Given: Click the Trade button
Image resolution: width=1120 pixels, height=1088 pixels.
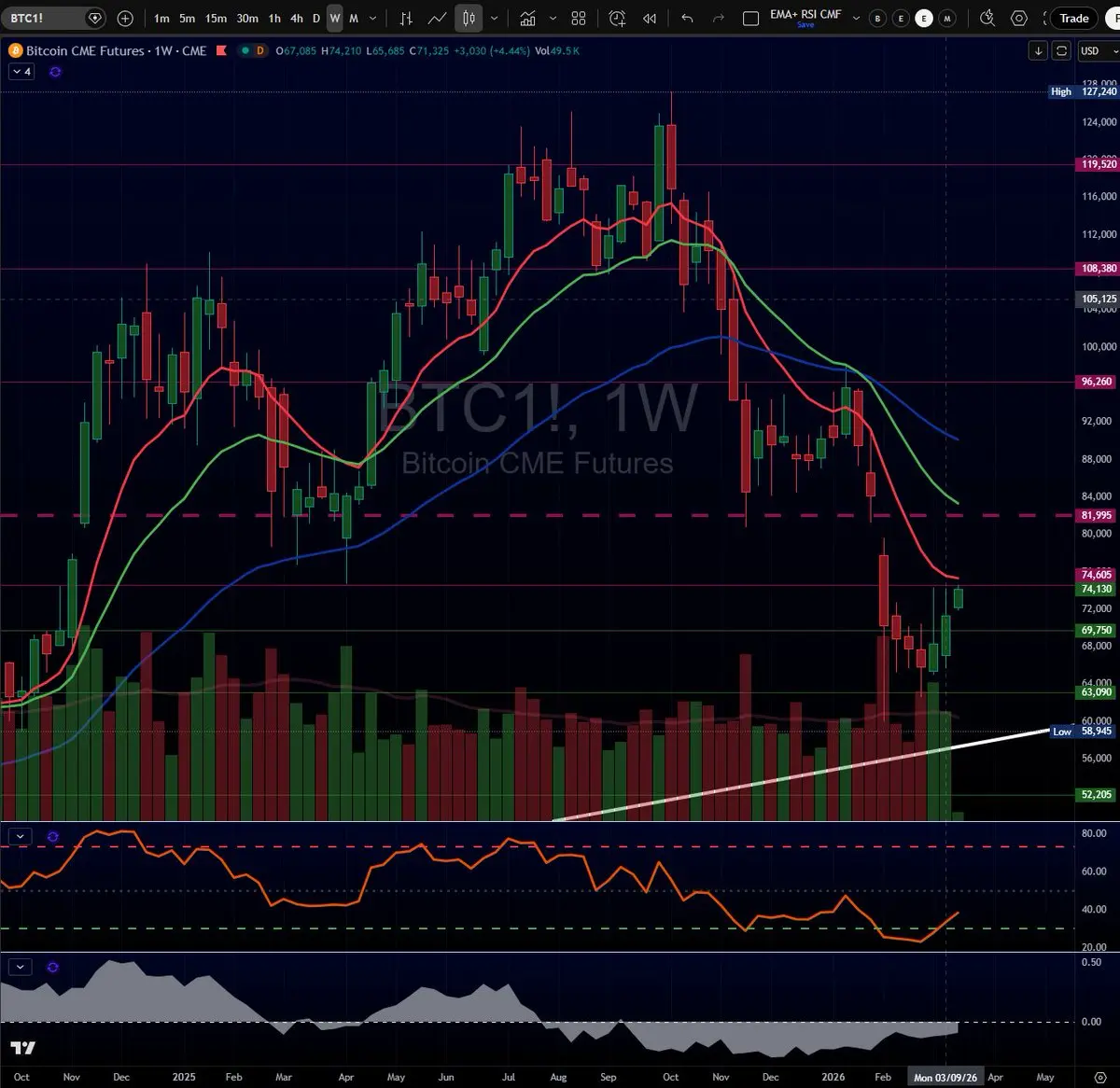Looking at the screenshot, I should tap(1074, 18).
